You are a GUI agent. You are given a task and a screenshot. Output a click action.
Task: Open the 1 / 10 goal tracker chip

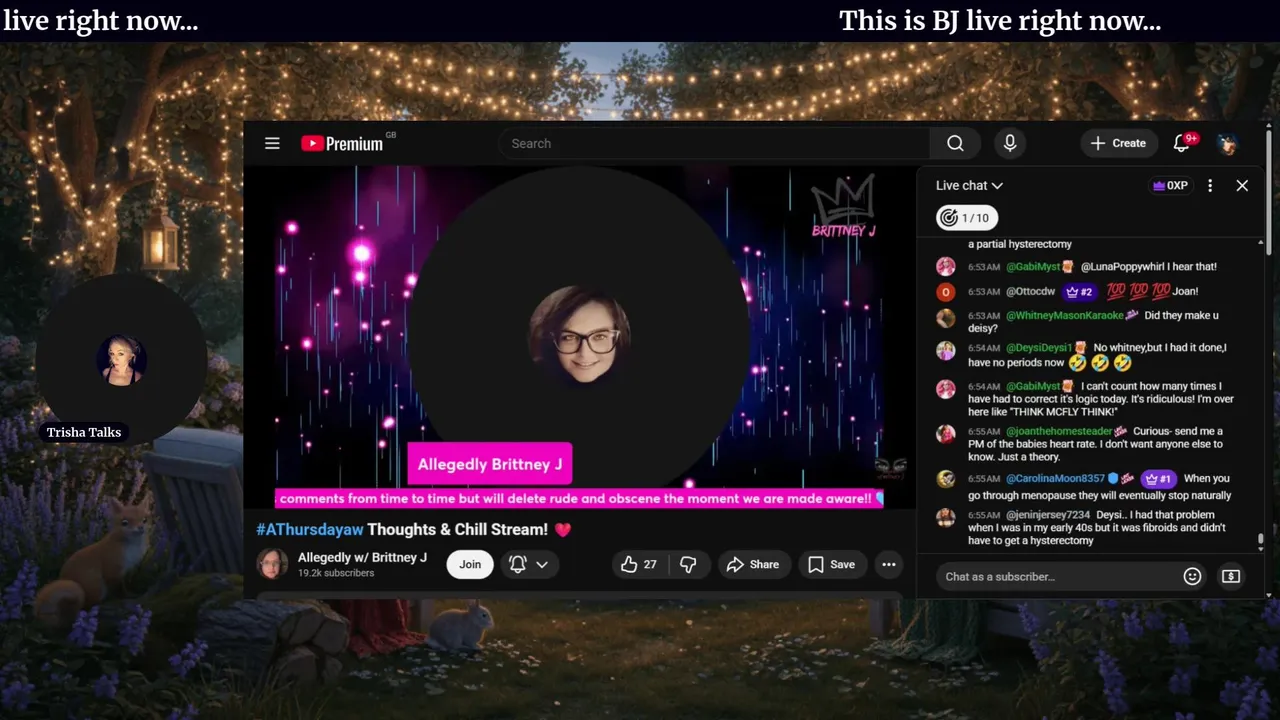pyautogui.click(x=966, y=218)
